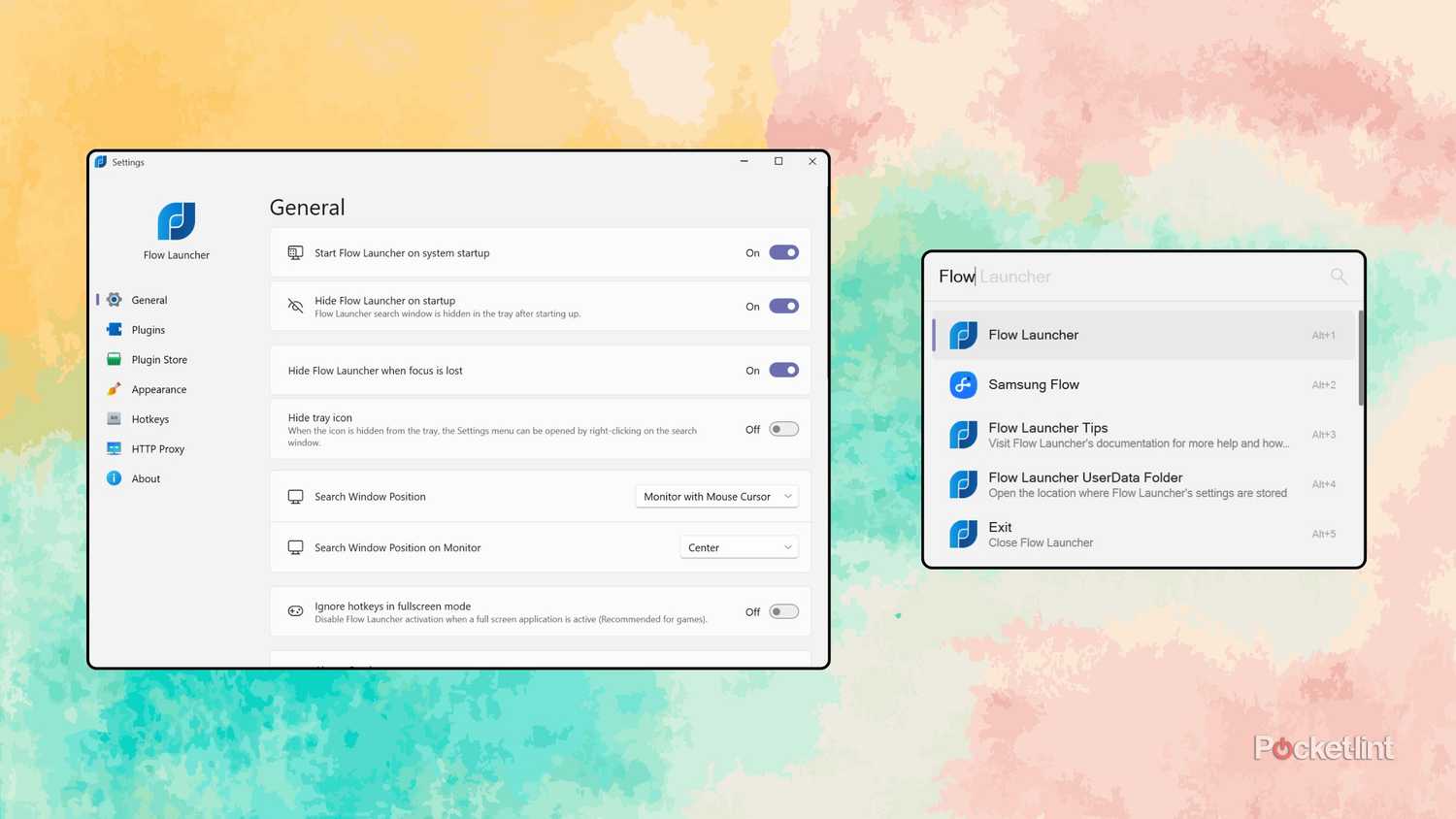The image size is (1456, 819).
Task: Click the magnifier icon in Flow search box
Action: [x=1339, y=277]
